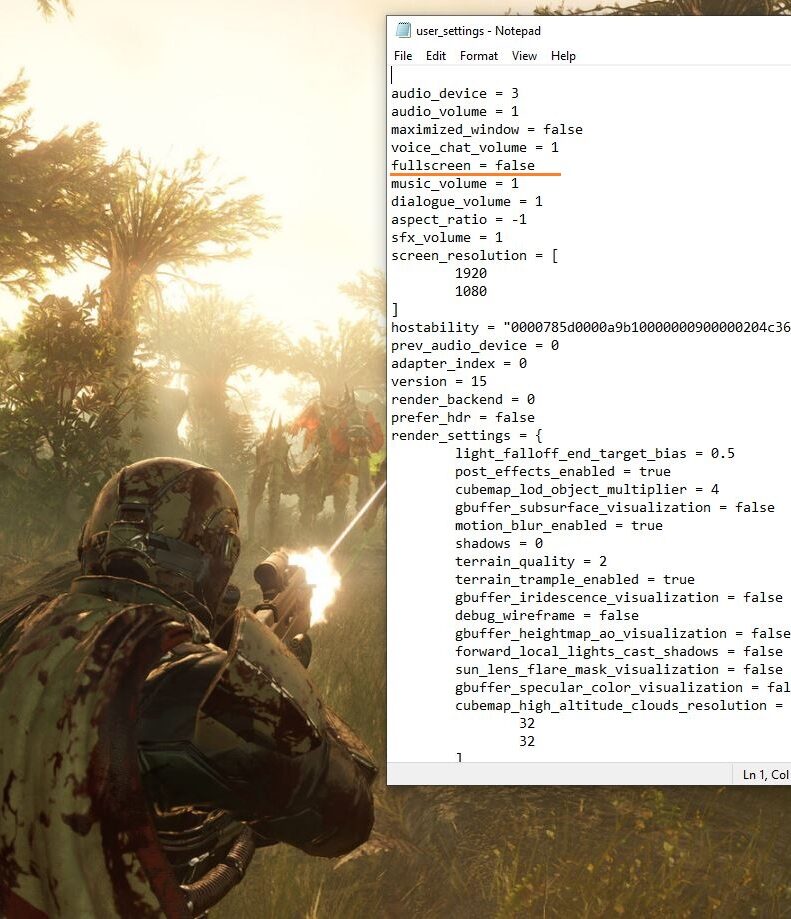Click the line "audio_device = 3"
This screenshot has width=791, height=919.
455,94
